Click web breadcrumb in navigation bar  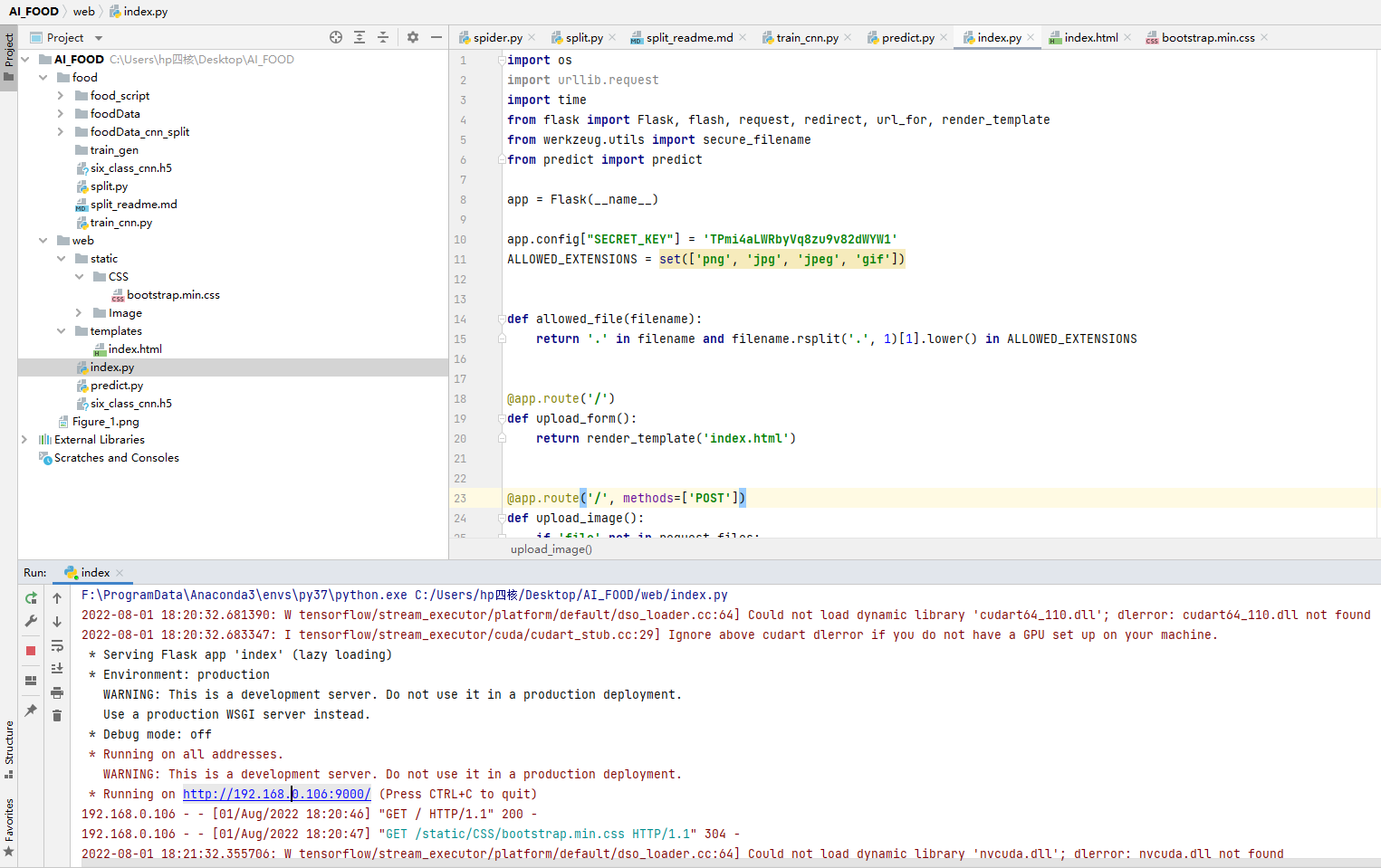tap(83, 12)
